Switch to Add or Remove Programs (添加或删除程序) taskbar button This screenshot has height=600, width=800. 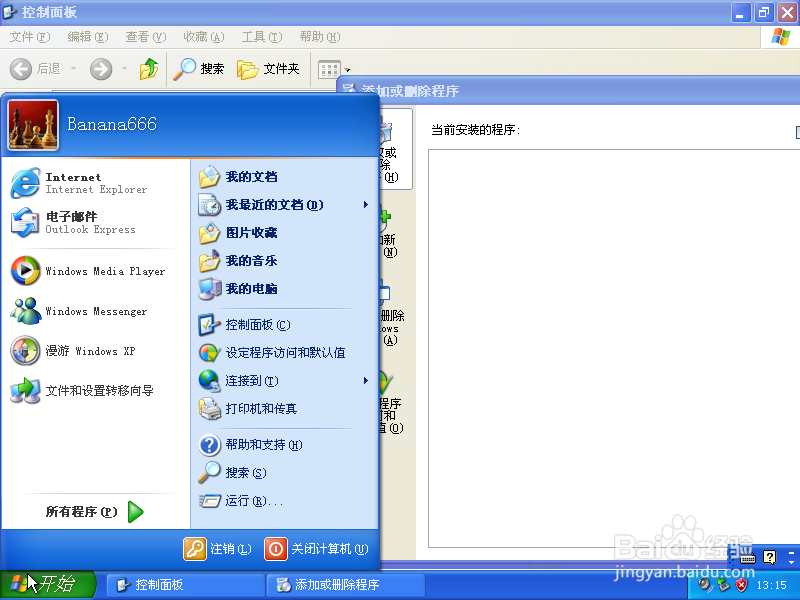pyautogui.click(x=346, y=585)
